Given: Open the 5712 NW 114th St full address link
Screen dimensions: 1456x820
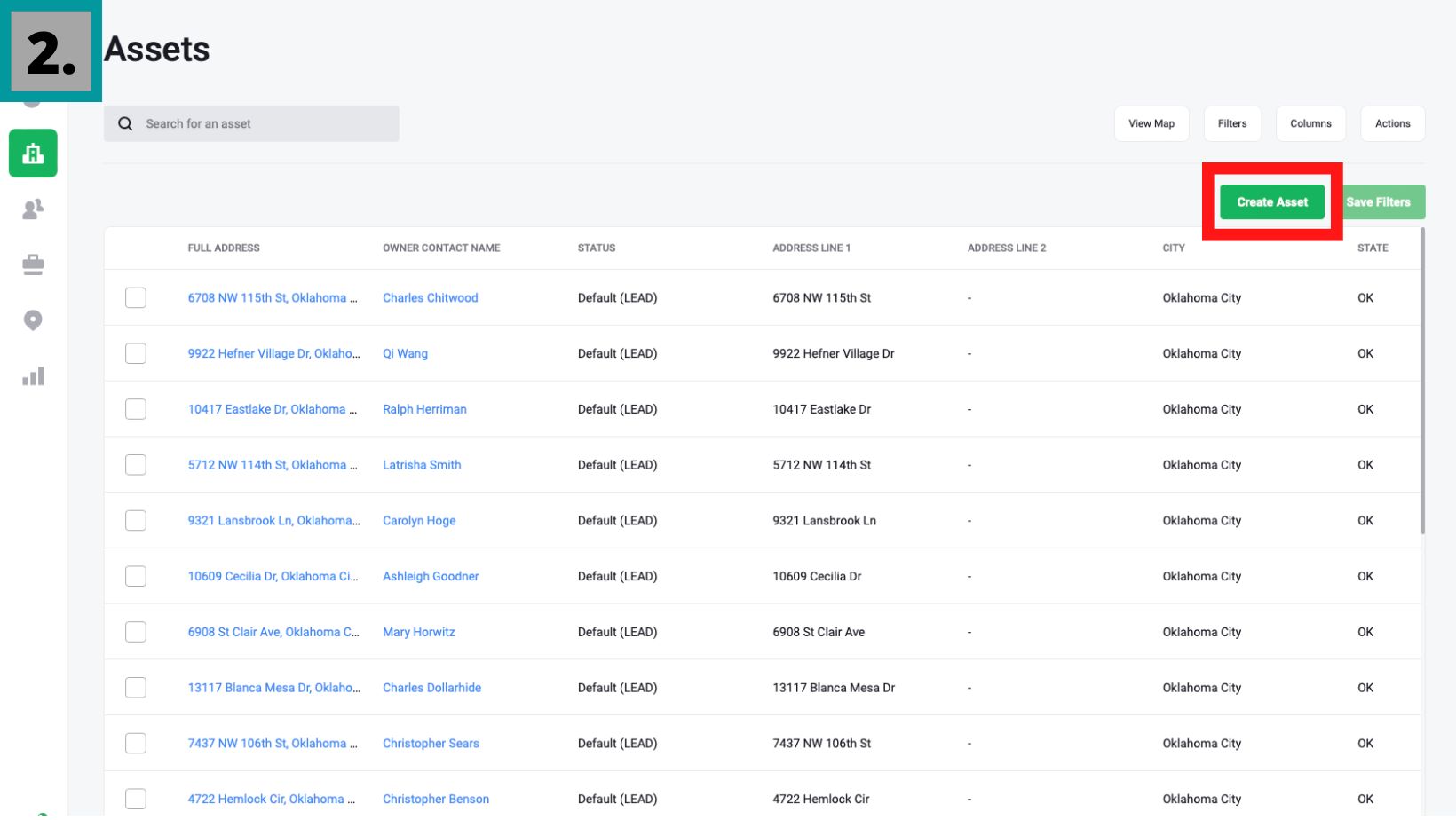Looking at the screenshot, I should (273, 465).
